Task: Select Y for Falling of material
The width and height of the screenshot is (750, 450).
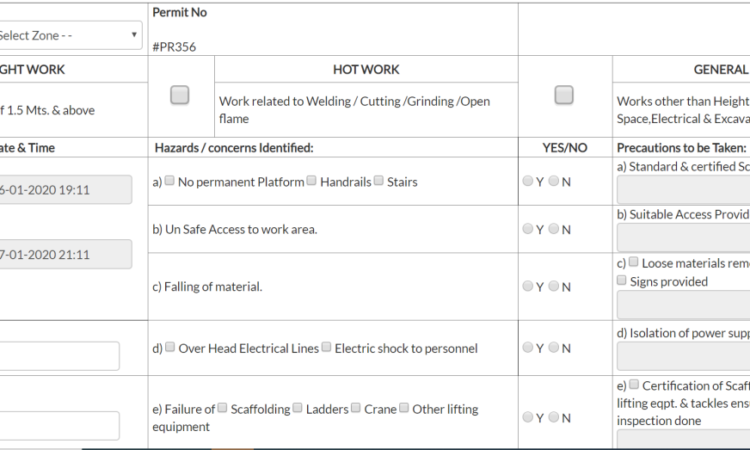Action: pos(529,286)
